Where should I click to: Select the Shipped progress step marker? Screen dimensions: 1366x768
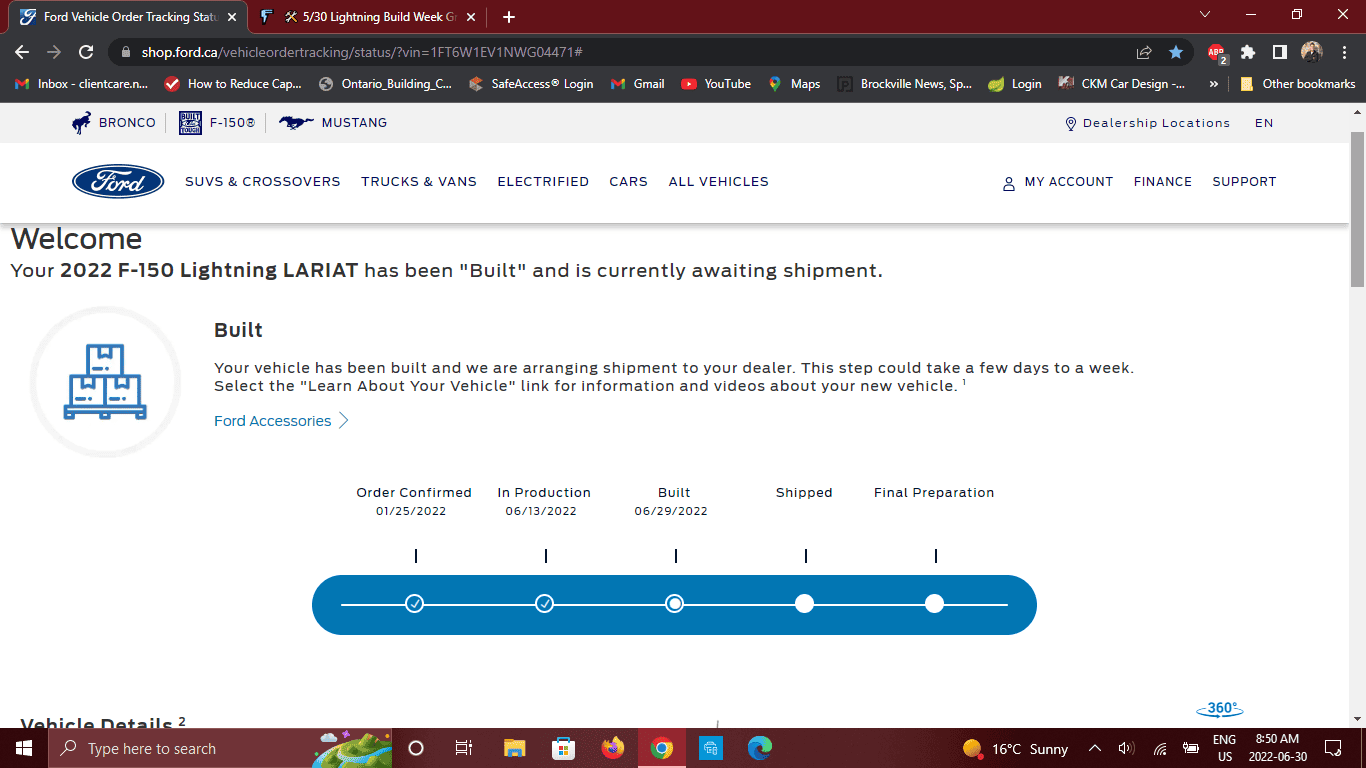(x=804, y=604)
